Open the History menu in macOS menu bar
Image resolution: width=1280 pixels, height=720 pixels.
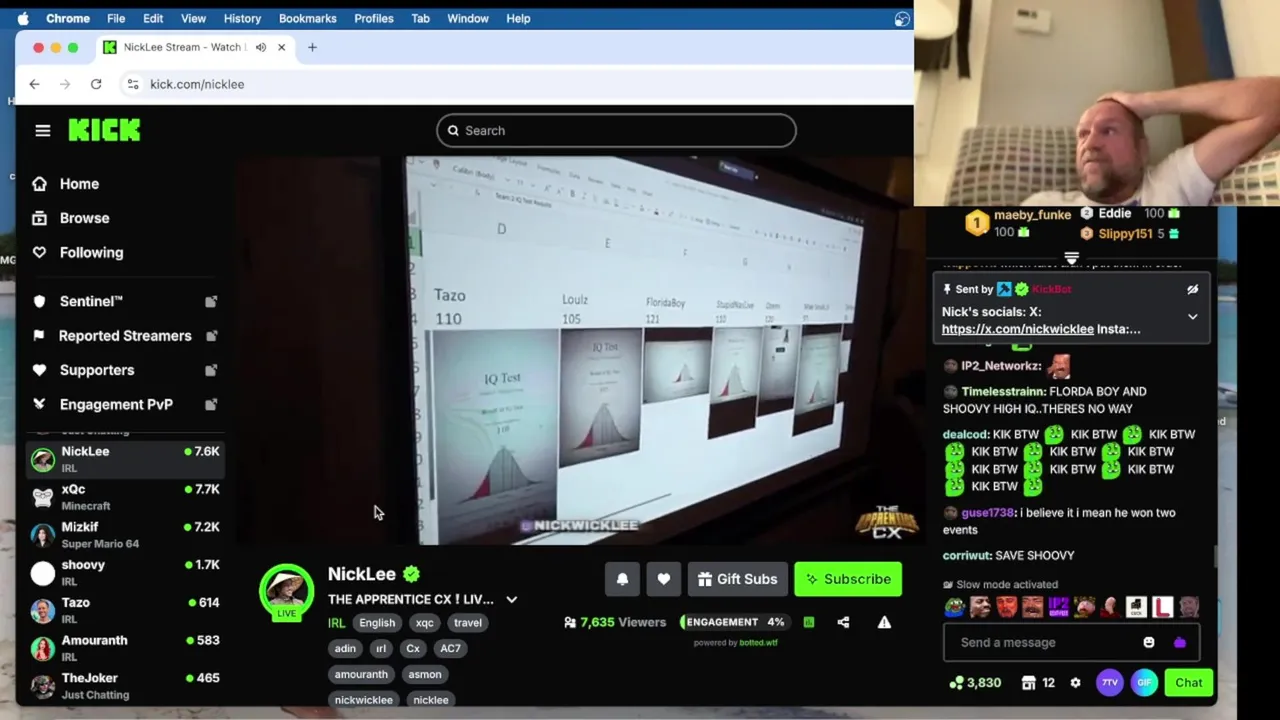pos(242,18)
